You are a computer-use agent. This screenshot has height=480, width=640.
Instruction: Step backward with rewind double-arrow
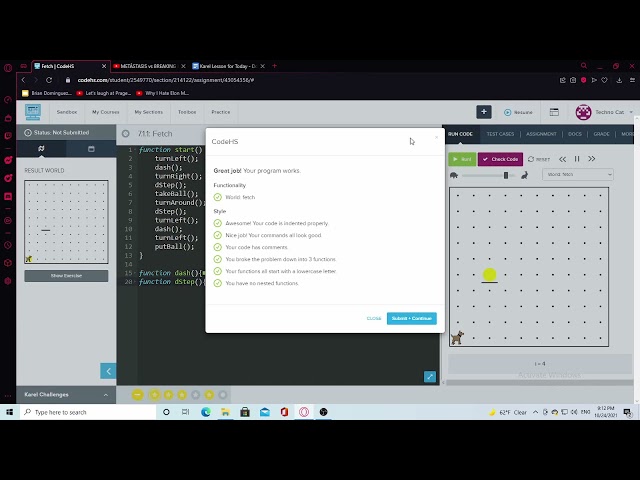pyautogui.click(x=562, y=159)
